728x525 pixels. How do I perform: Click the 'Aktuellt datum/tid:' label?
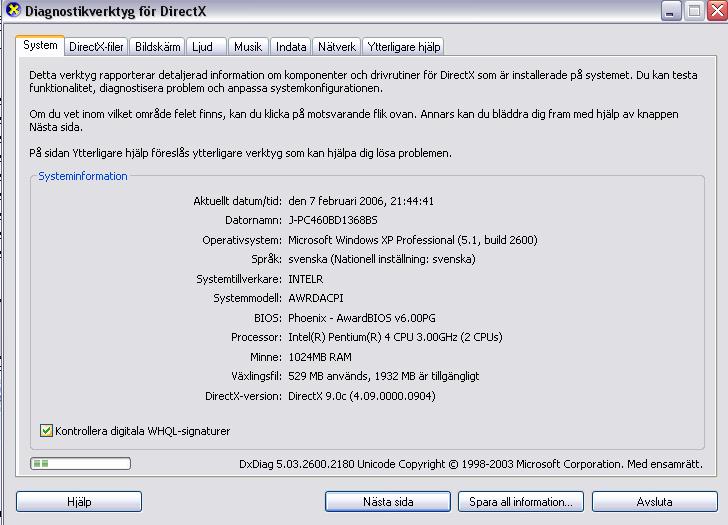237,201
